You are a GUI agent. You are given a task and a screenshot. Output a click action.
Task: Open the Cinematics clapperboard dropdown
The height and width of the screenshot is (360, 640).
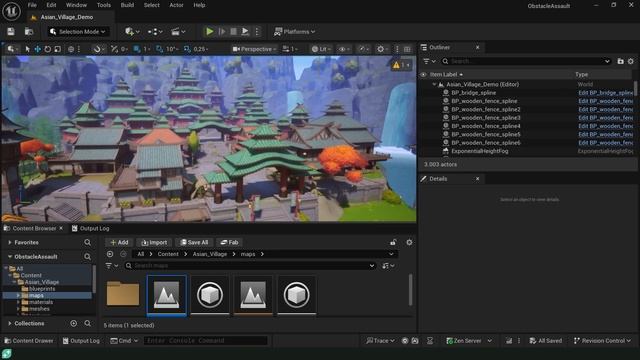tap(178, 31)
